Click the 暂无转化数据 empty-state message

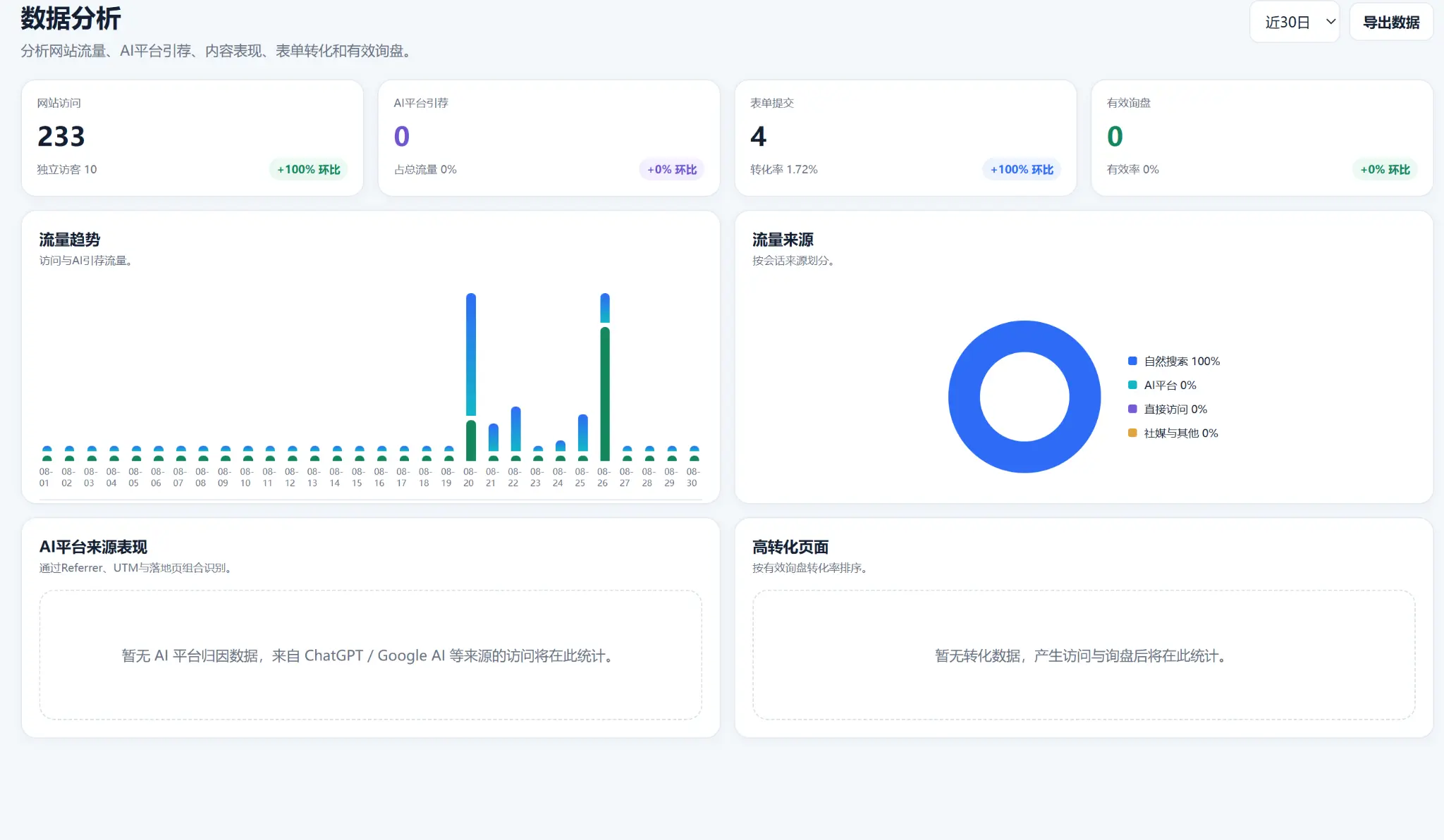(x=1084, y=655)
